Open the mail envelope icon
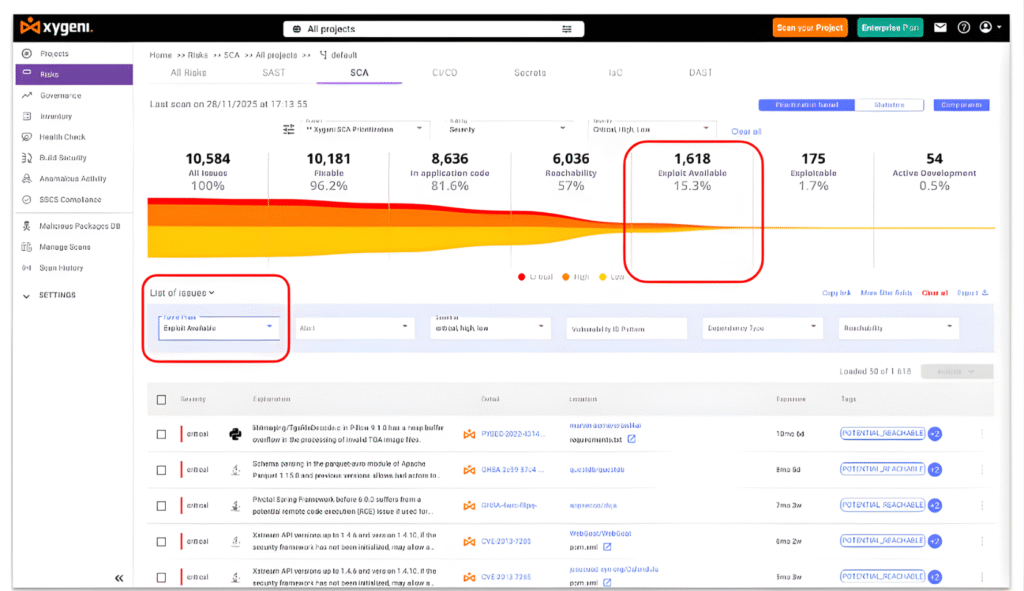 coord(940,27)
